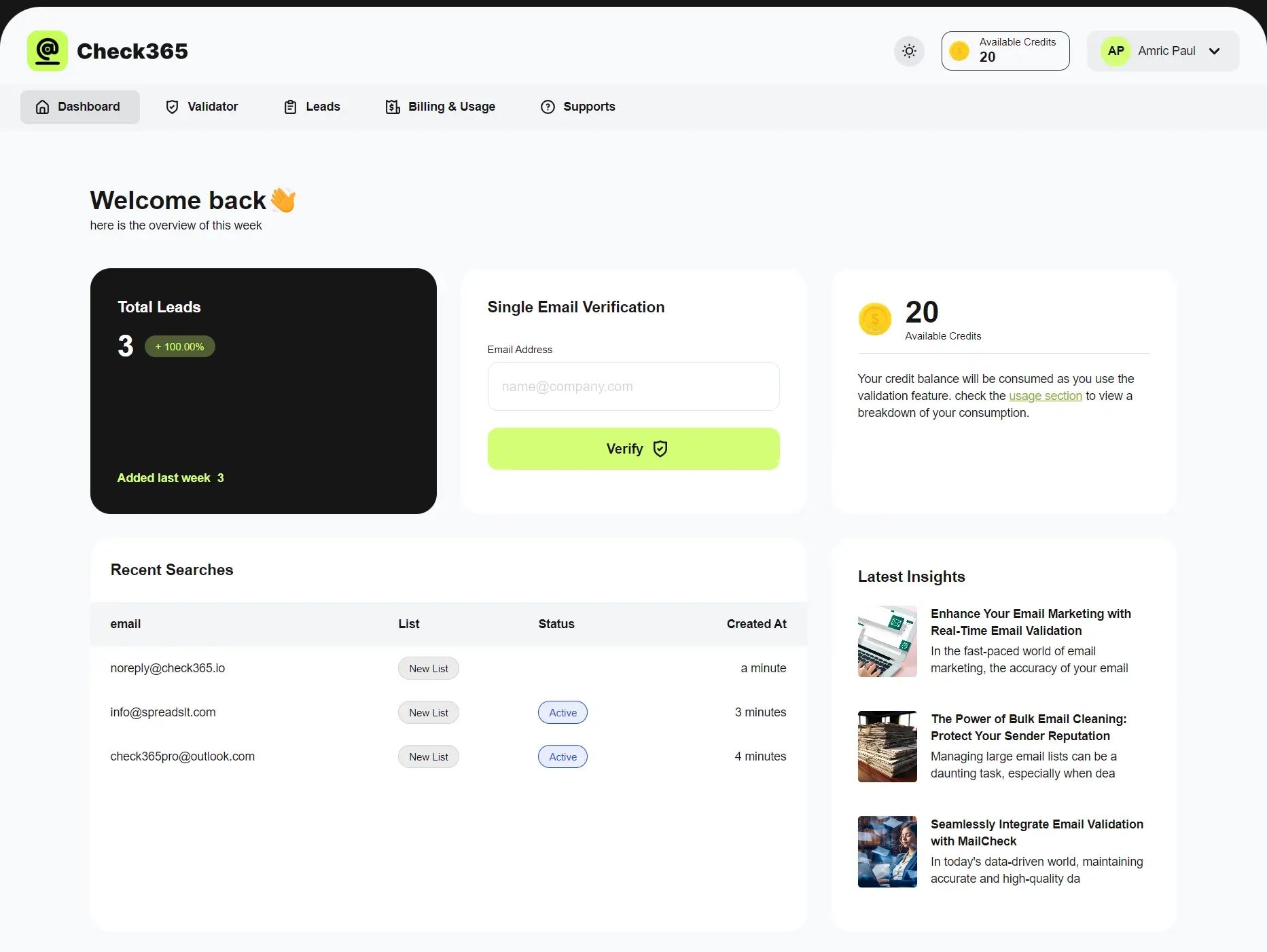Click the coin icon in header credits
This screenshot has height=952, width=1267.
959,51
